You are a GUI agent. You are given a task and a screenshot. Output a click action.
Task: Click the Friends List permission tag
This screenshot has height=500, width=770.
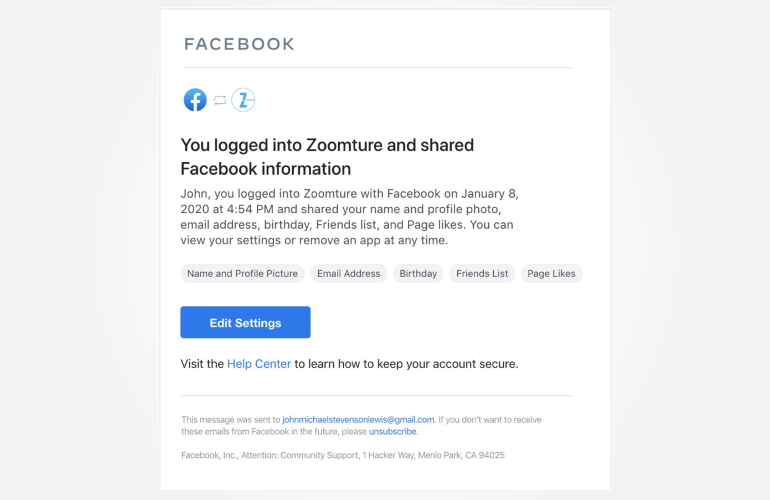pos(482,273)
